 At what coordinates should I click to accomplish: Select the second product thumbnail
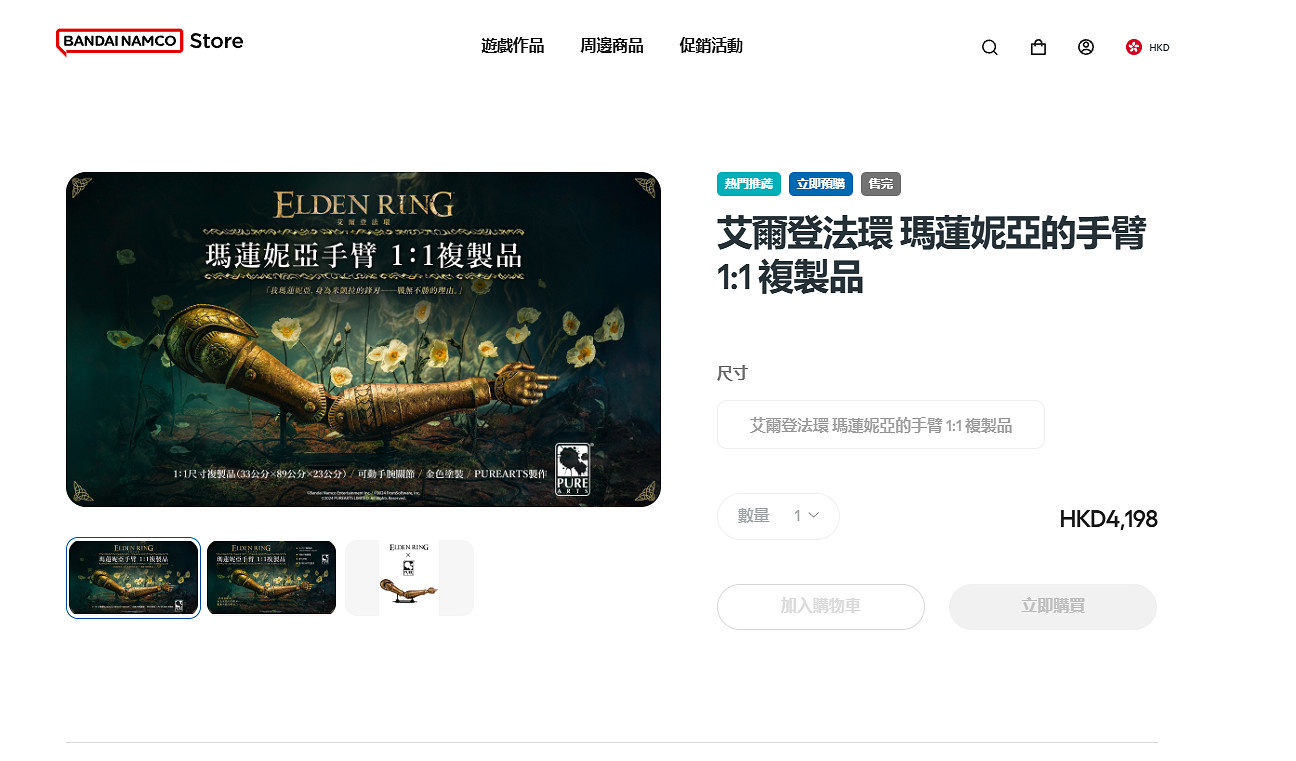271,578
